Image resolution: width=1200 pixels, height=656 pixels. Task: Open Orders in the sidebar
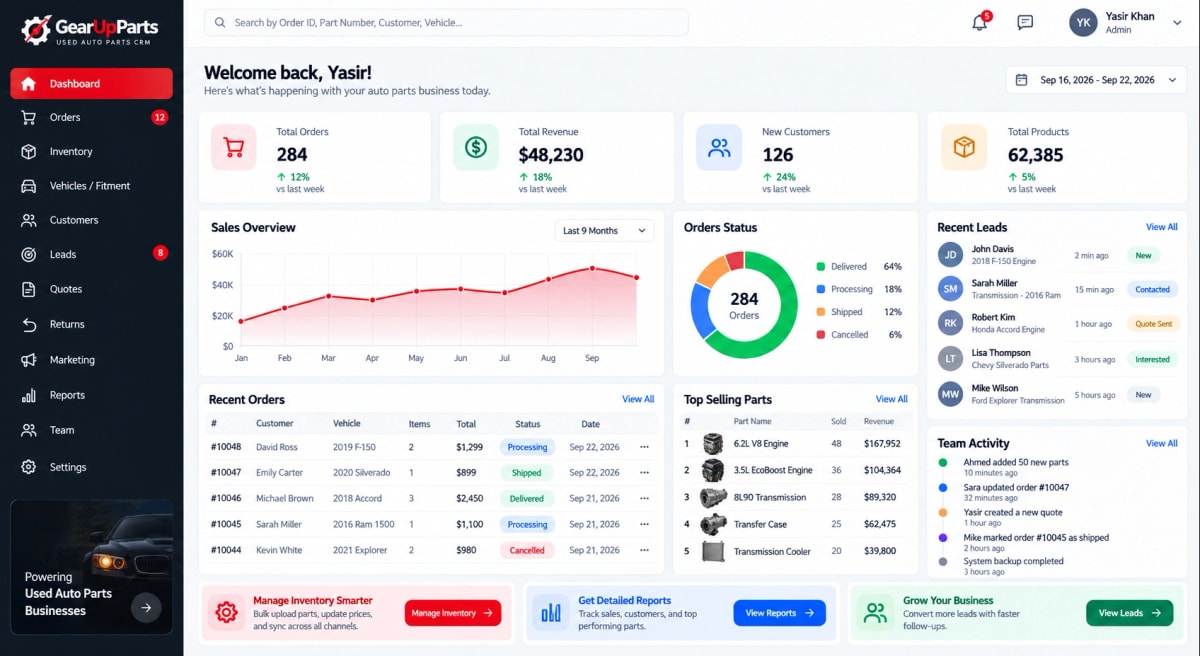coord(91,117)
